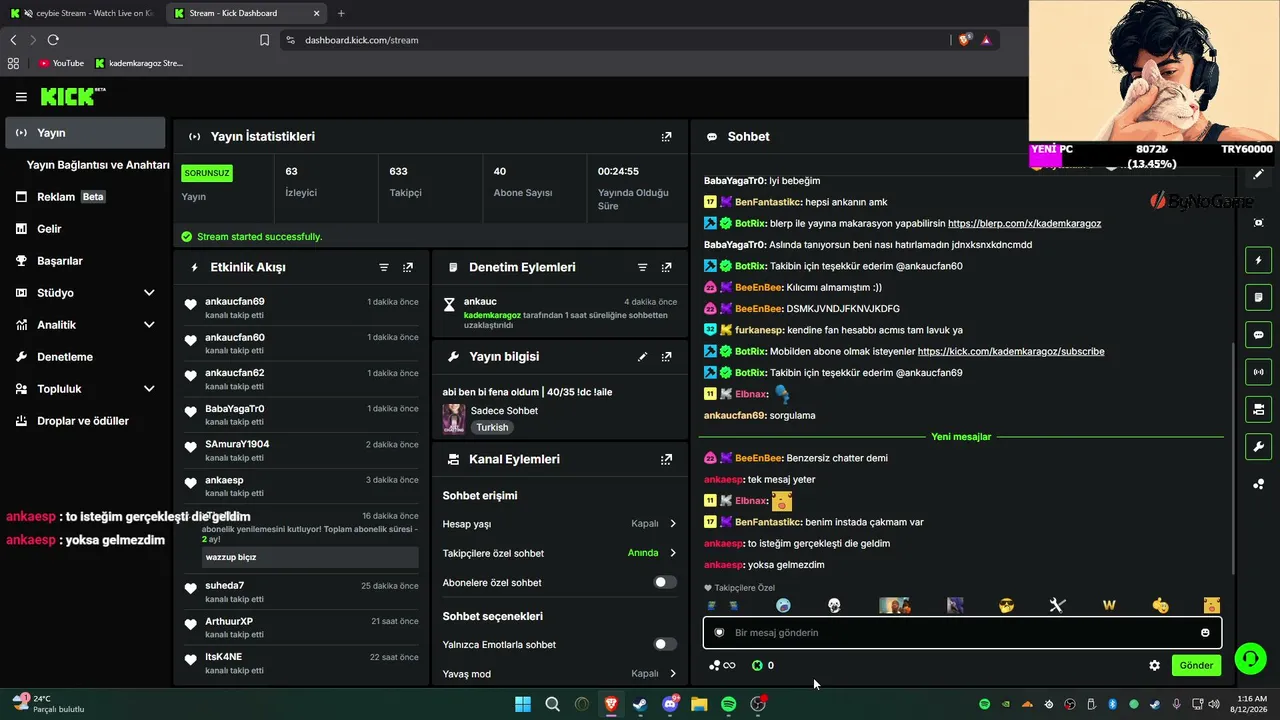The height and width of the screenshot is (720, 1280).
Task: Open Takipçilere özel sohbet setting set to Anında
Action: (560, 553)
